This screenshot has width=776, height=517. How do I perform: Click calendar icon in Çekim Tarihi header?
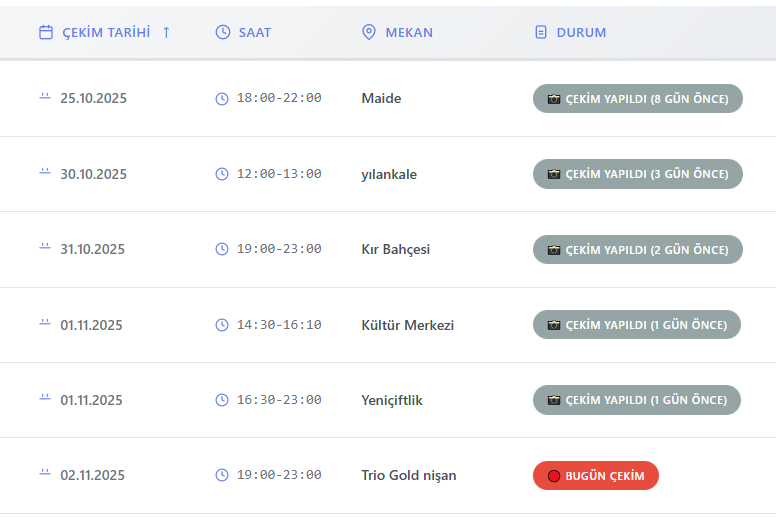pyautogui.click(x=45, y=32)
